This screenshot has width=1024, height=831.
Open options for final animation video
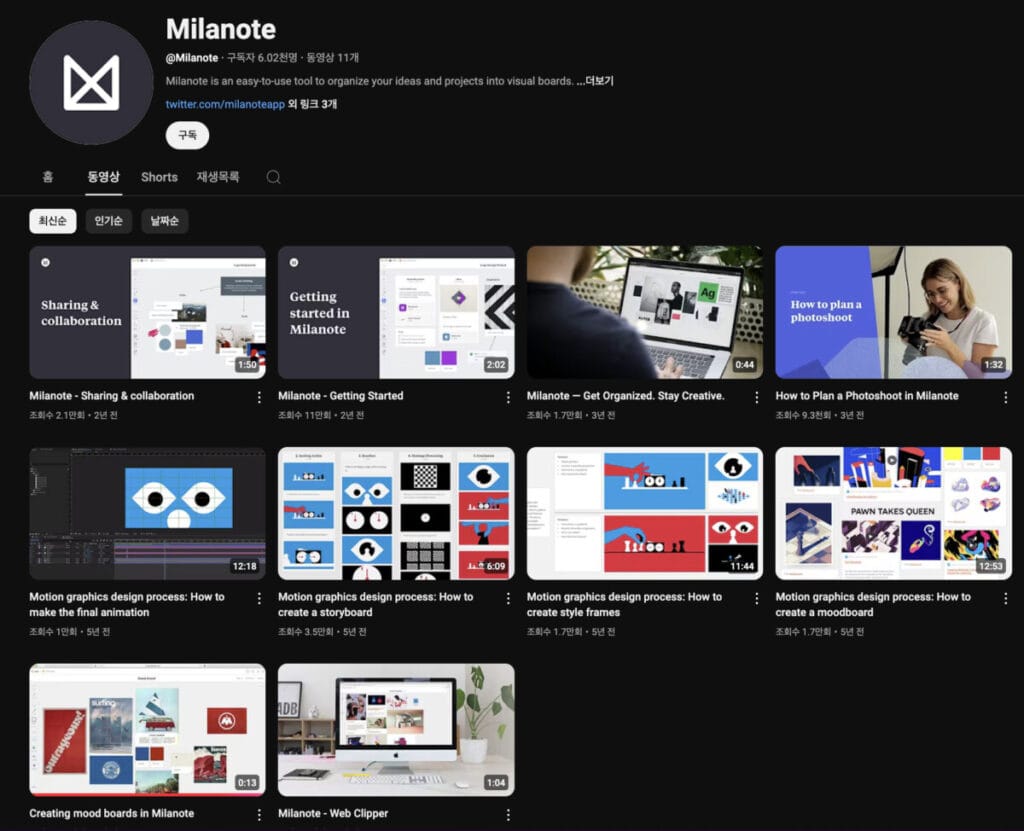point(259,598)
